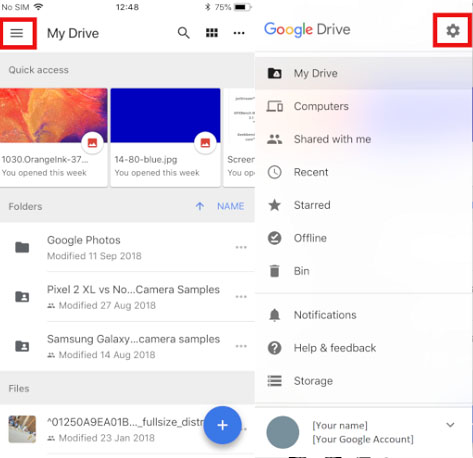Open the Offline files section

(364, 238)
